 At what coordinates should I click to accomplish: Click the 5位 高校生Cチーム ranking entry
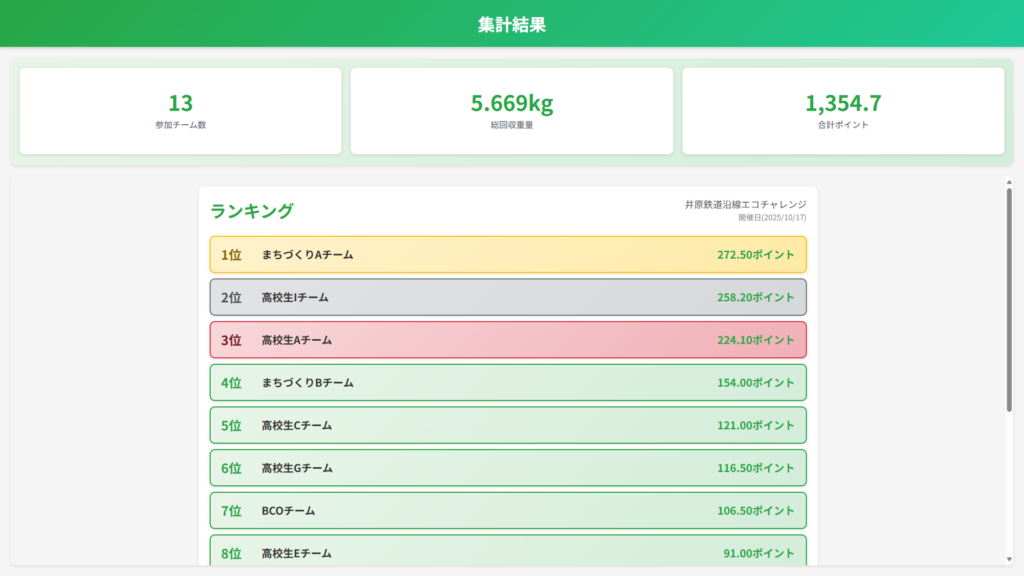pyautogui.click(x=507, y=425)
